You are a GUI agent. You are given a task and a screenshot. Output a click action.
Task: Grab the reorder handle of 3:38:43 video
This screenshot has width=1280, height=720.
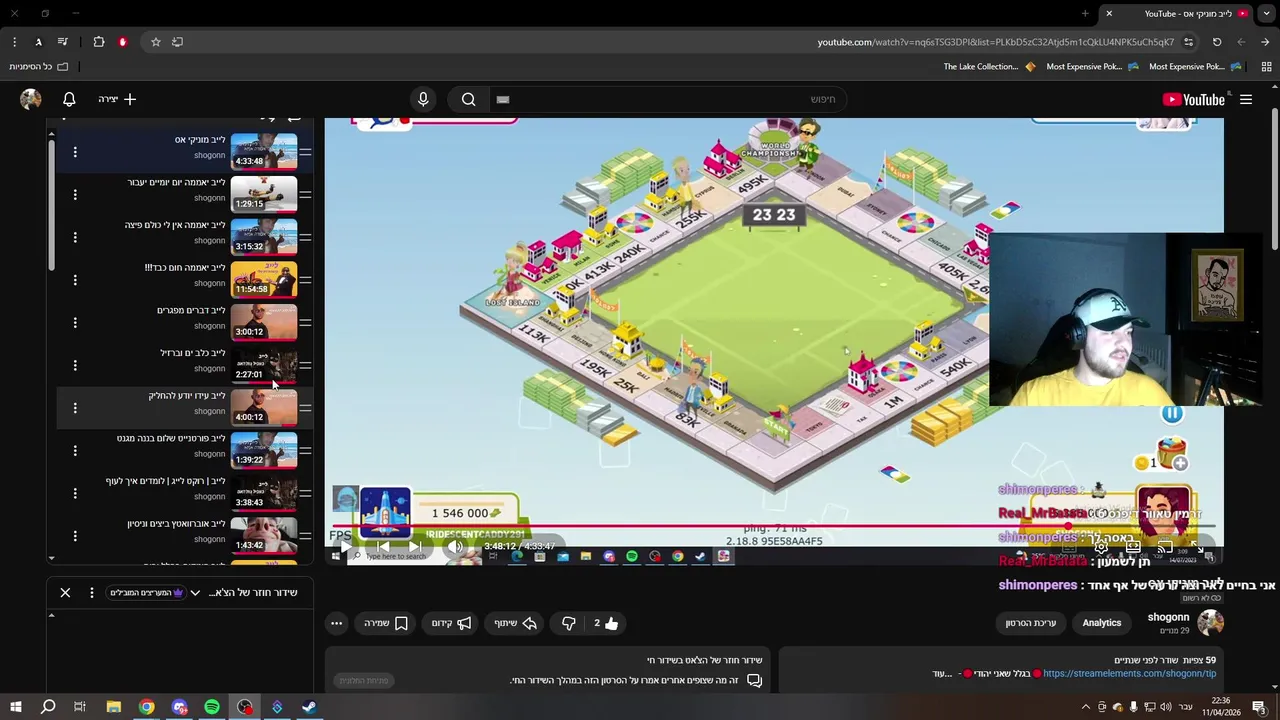pos(305,494)
